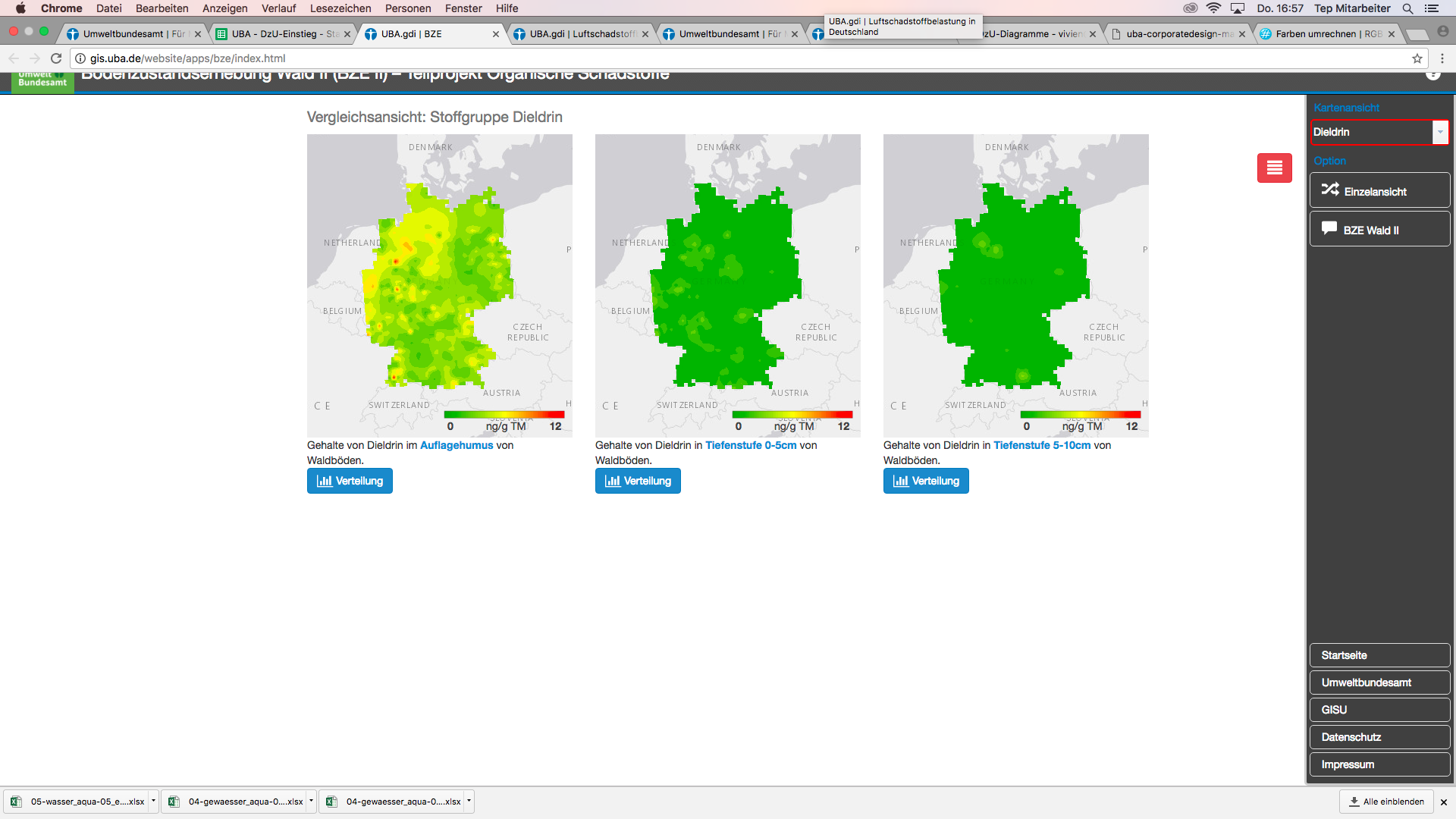The height and width of the screenshot is (819, 1456).
Task: Bookmark page with star icon
Action: 1417,58
